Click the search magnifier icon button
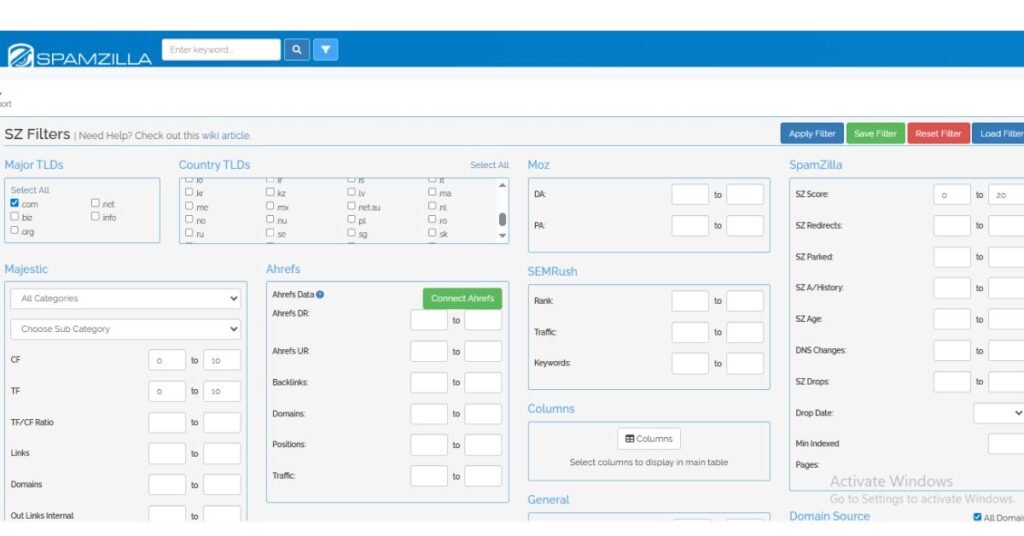Screen dimensions: 1024x536 (296, 50)
